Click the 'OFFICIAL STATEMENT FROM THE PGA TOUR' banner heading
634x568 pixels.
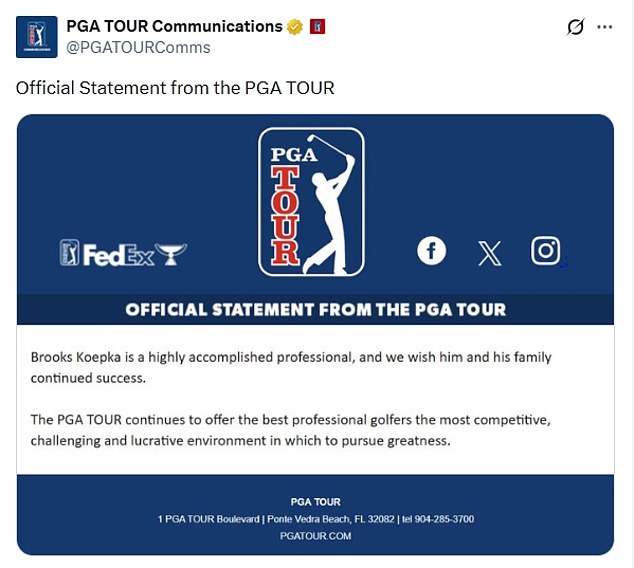(315, 309)
